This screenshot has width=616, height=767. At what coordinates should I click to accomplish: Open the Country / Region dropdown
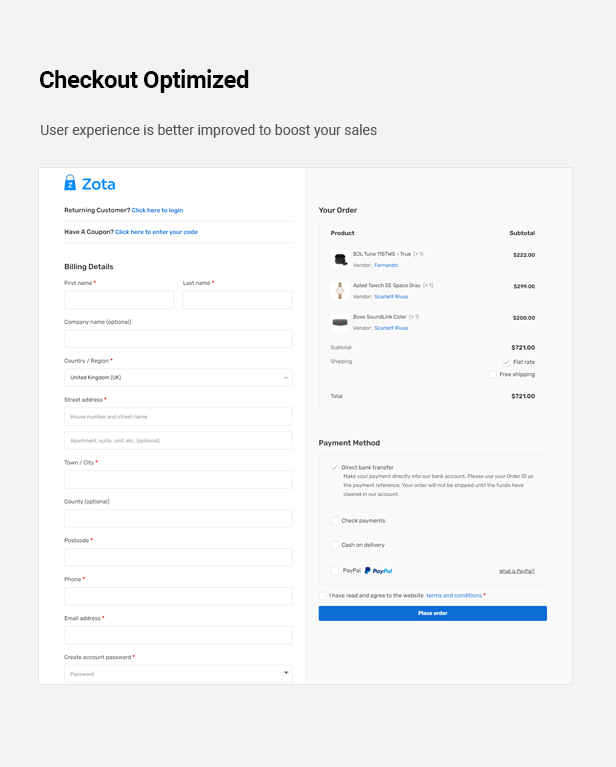click(x=178, y=378)
